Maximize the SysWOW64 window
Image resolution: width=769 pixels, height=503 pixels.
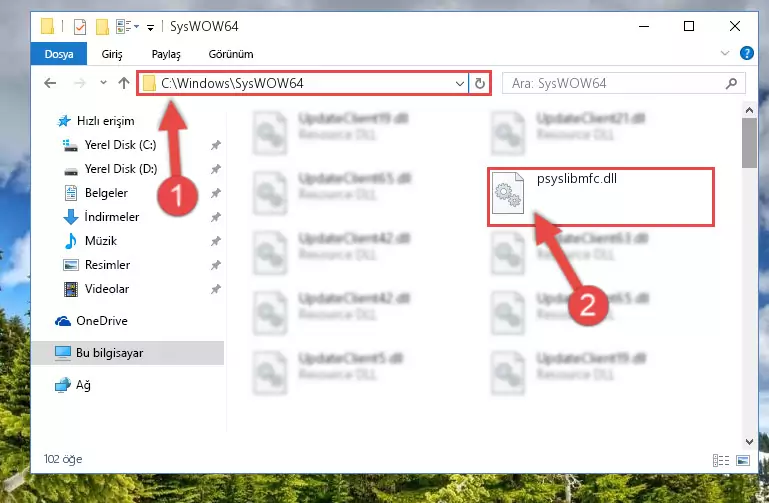coord(689,26)
